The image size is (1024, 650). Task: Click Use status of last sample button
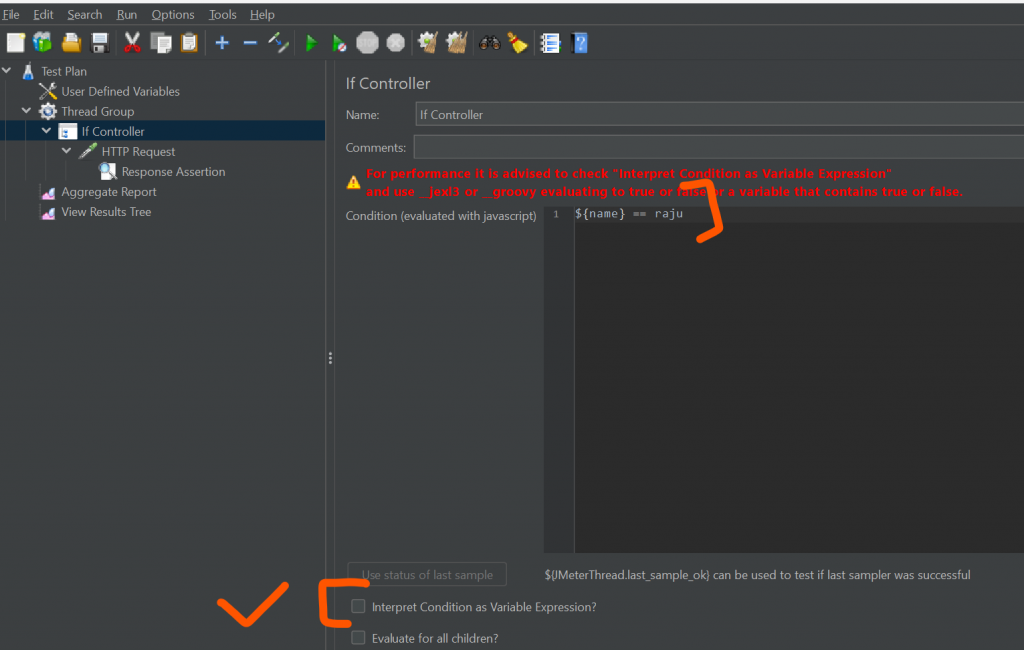(x=427, y=575)
